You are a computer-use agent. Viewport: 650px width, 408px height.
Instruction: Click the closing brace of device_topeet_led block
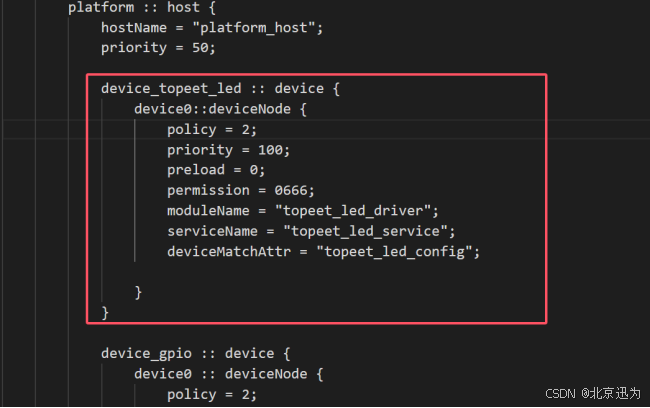click(x=105, y=312)
